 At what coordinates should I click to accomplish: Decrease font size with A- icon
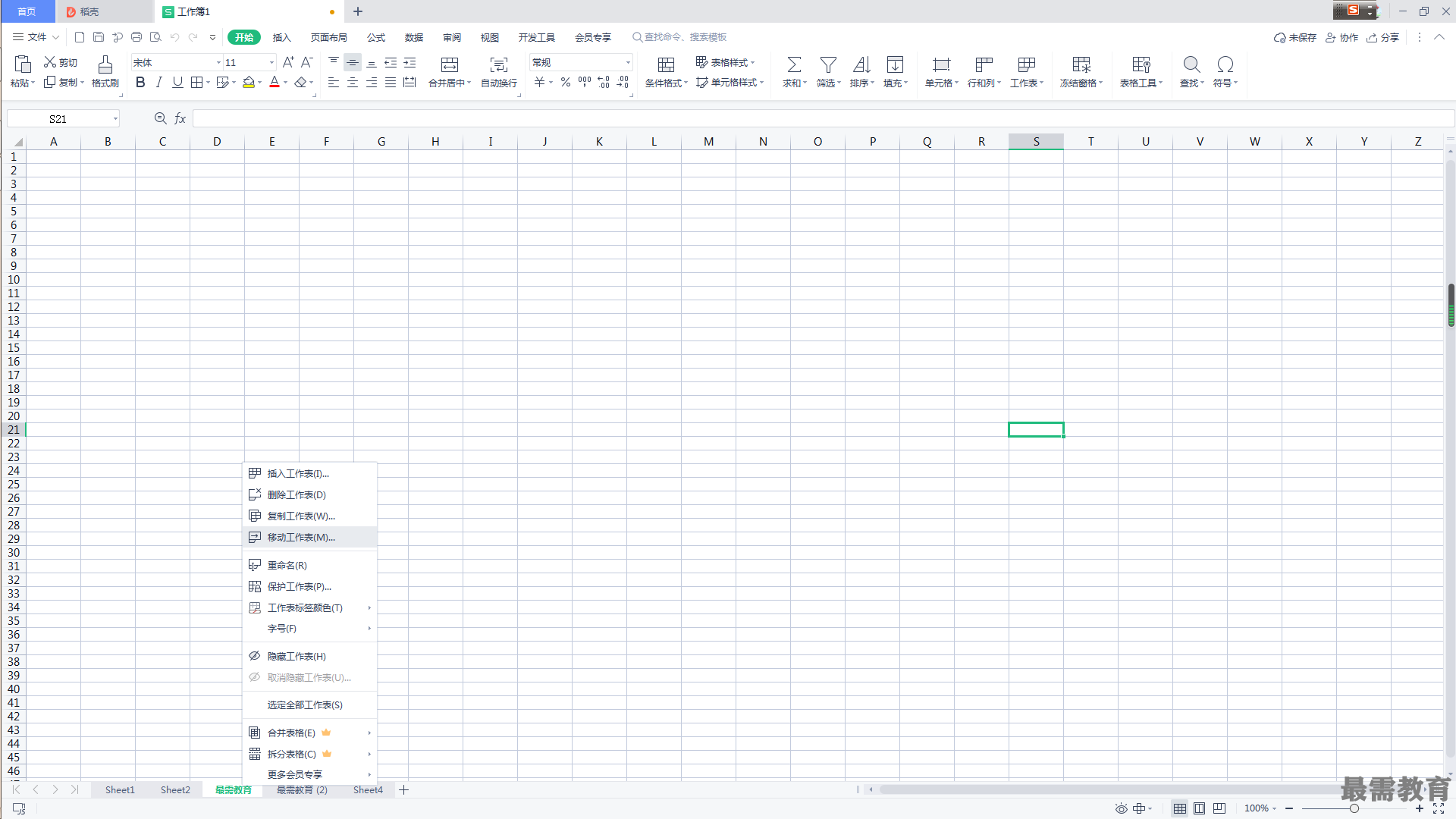pyautogui.click(x=306, y=62)
